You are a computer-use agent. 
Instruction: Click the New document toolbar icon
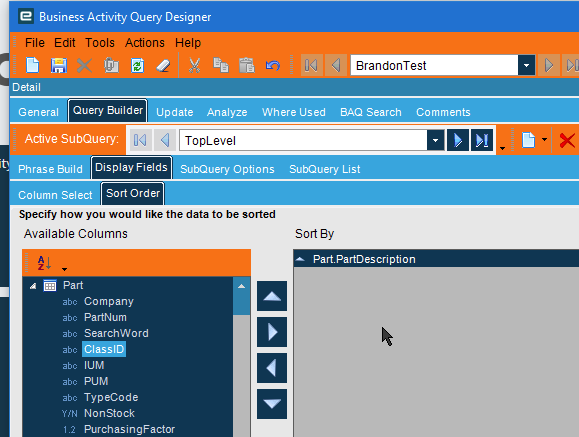coord(32,65)
